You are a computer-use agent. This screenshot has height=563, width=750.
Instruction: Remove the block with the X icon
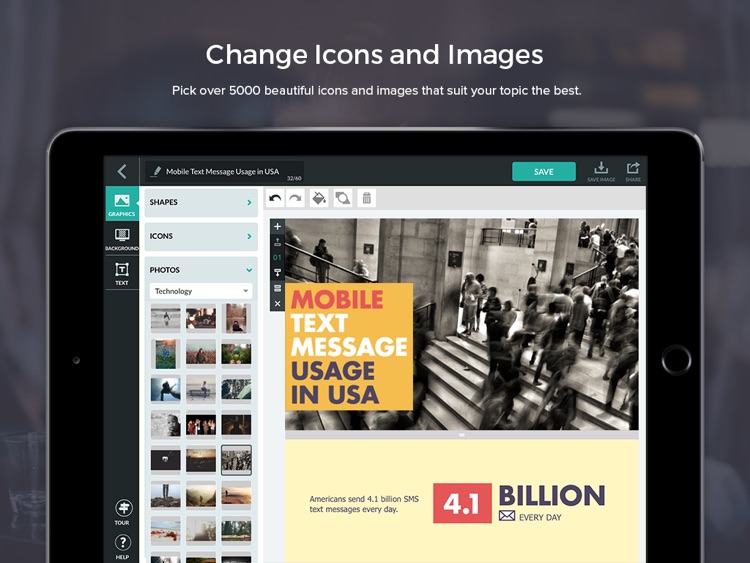[x=277, y=304]
